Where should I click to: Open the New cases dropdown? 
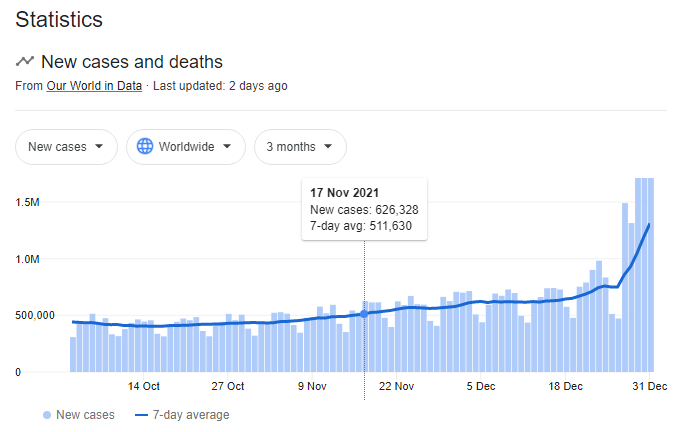coord(66,147)
